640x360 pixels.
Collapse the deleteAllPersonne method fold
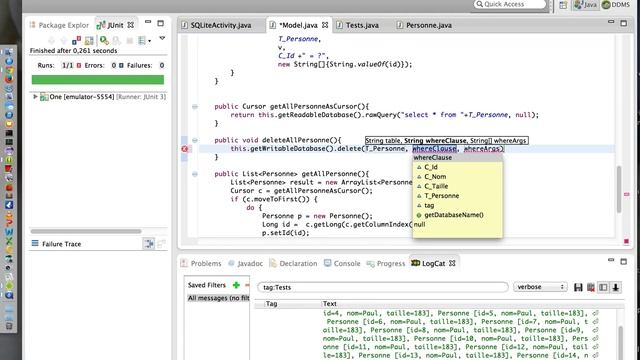pyautogui.click(x=195, y=140)
